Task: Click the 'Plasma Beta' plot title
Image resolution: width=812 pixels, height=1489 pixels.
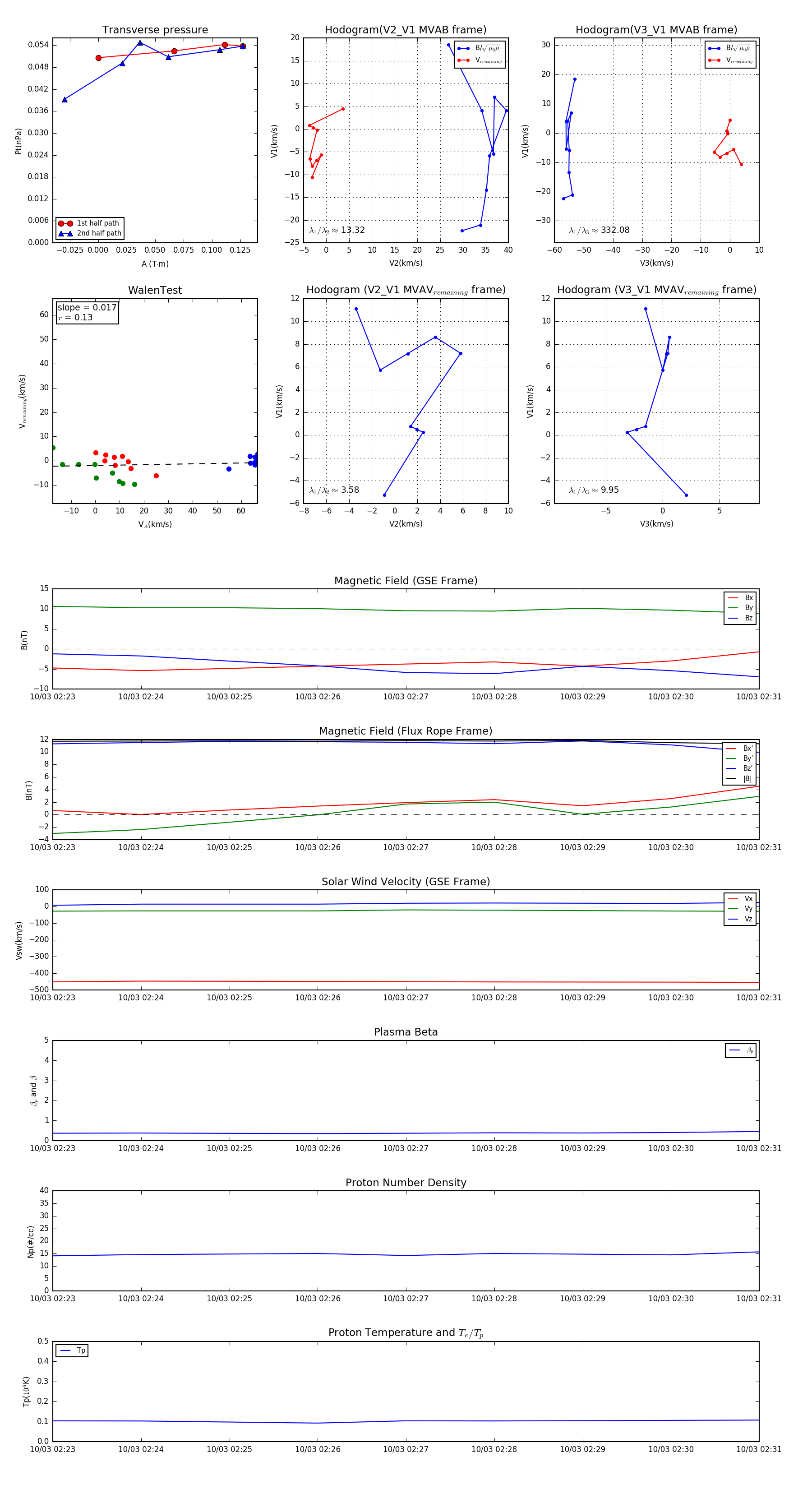Action: point(406,1032)
